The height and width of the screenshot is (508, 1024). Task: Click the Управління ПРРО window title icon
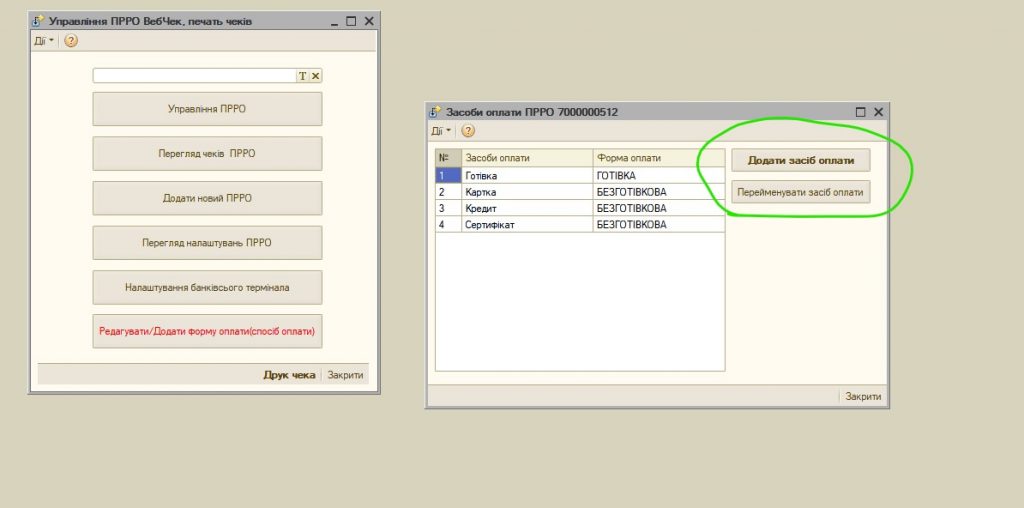(x=40, y=21)
